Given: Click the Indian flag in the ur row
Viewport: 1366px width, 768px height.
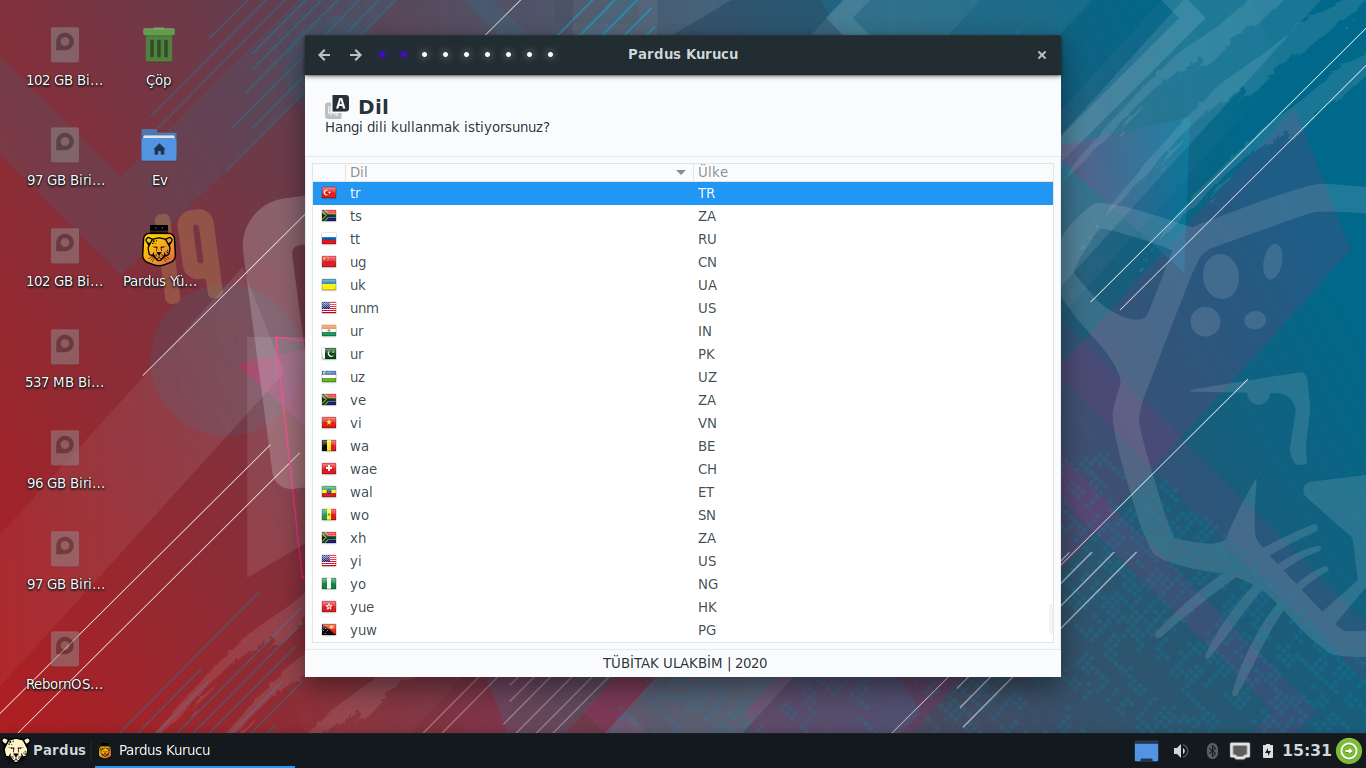Looking at the screenshot, I should (329, 331).
